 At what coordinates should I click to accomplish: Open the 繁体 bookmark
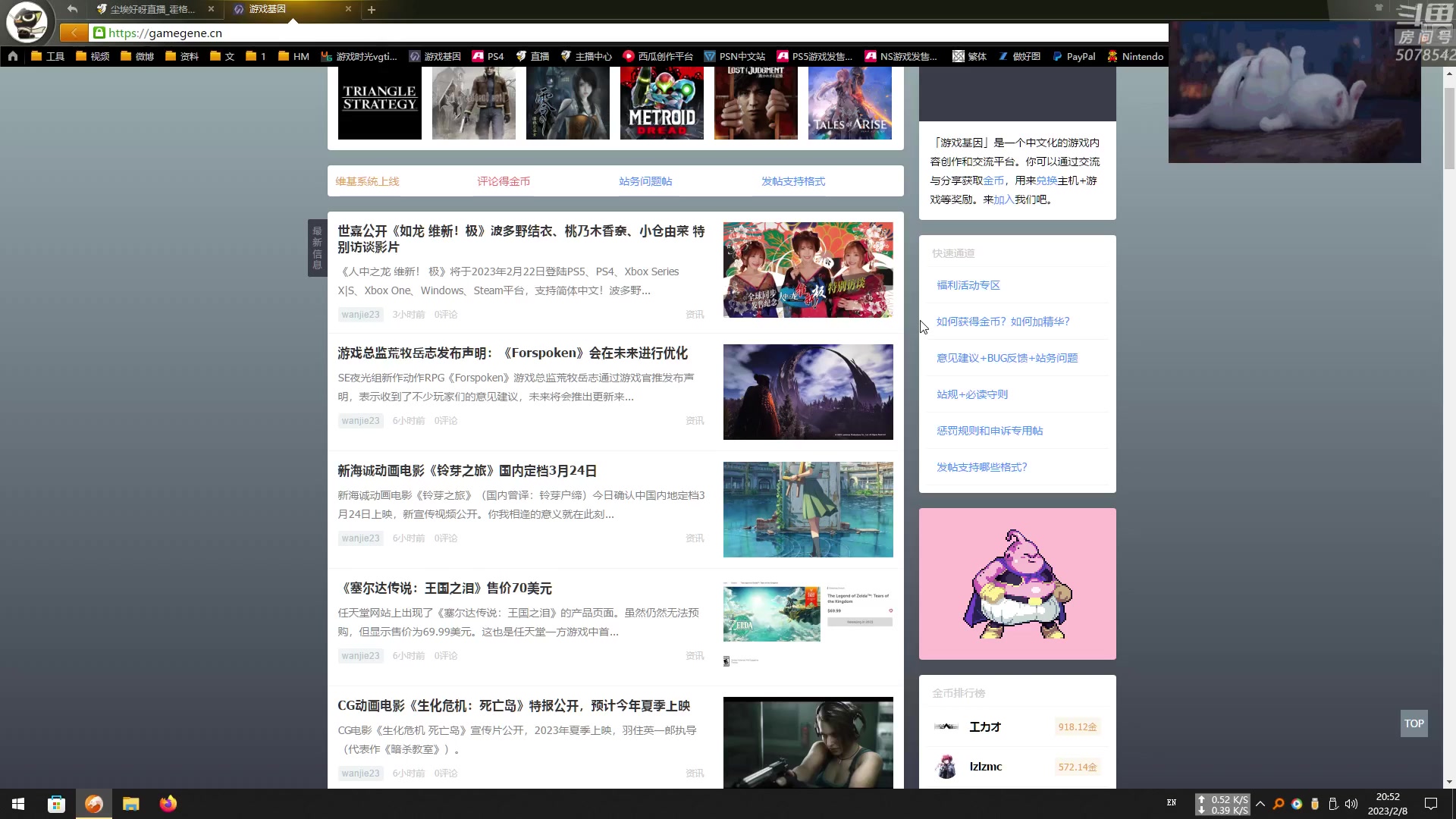pos(970,56)
